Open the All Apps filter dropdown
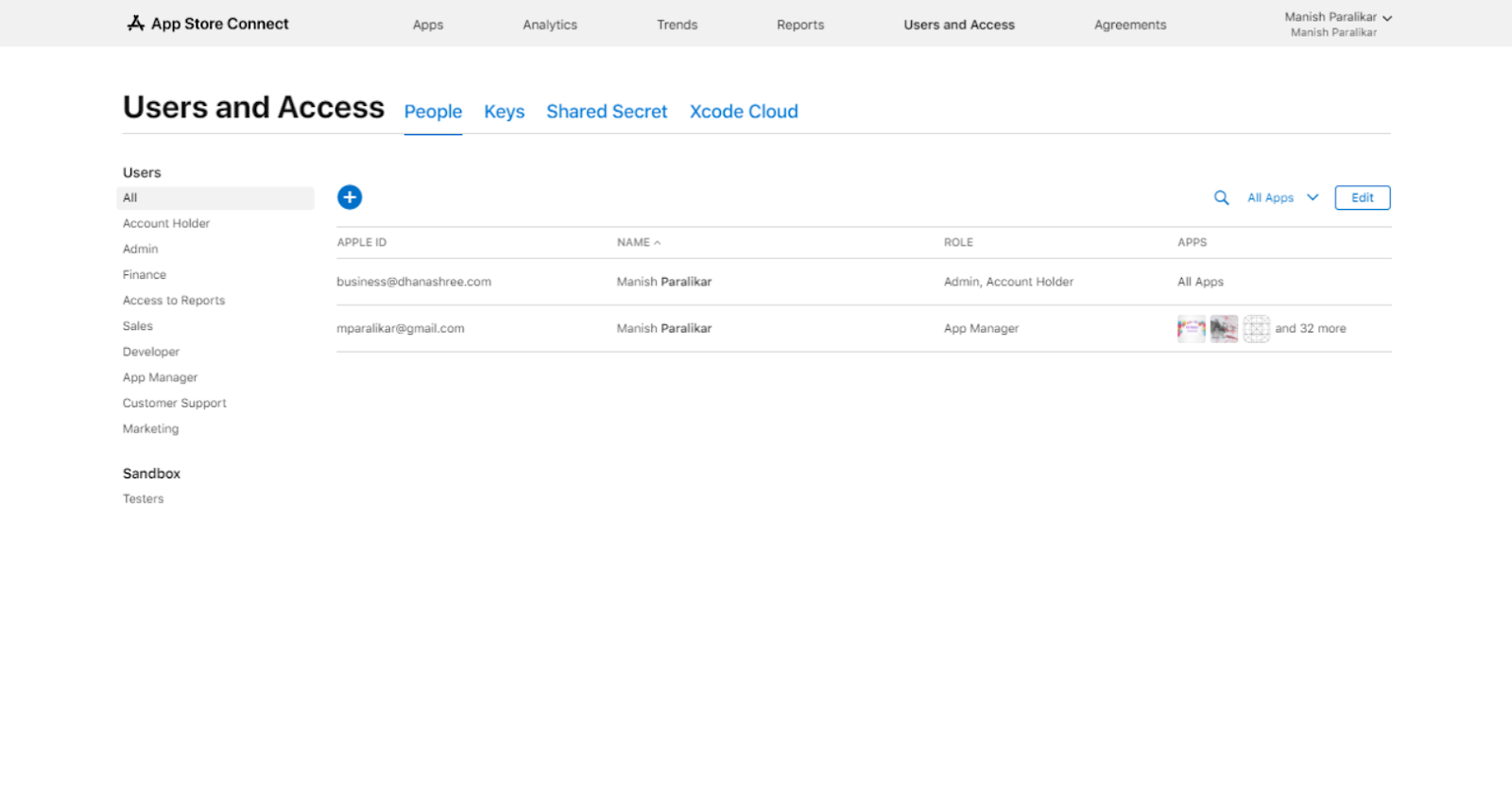This screenshot has width=1512, height=812. 1282,198
